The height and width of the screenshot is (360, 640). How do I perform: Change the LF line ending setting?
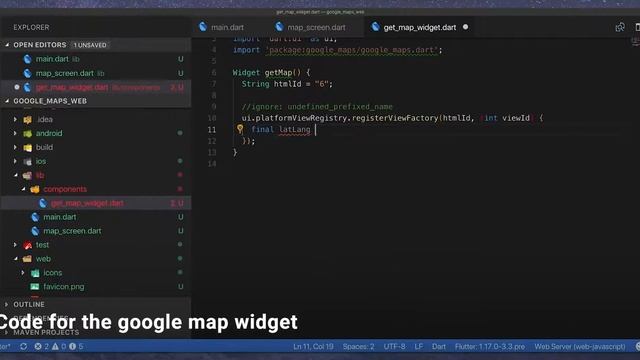tap(419, 347)
